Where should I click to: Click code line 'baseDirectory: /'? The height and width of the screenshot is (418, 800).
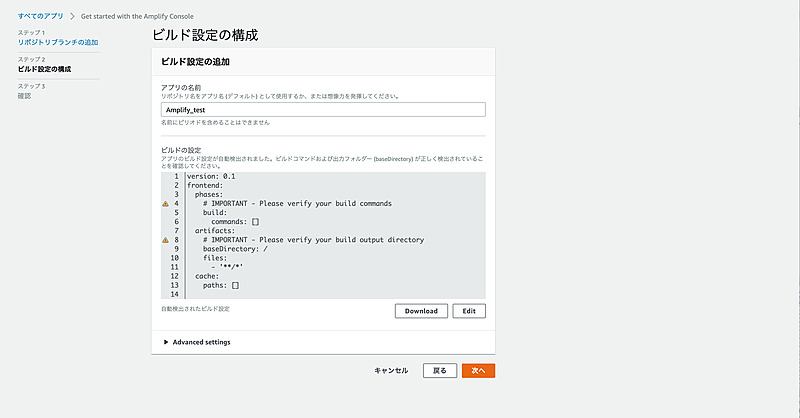[235, 249]
